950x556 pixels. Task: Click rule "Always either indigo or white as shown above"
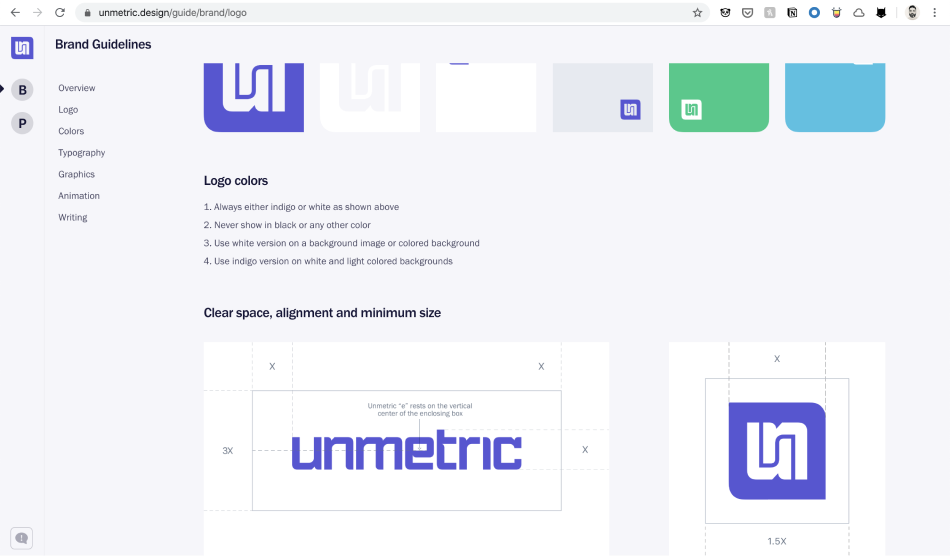301,207
